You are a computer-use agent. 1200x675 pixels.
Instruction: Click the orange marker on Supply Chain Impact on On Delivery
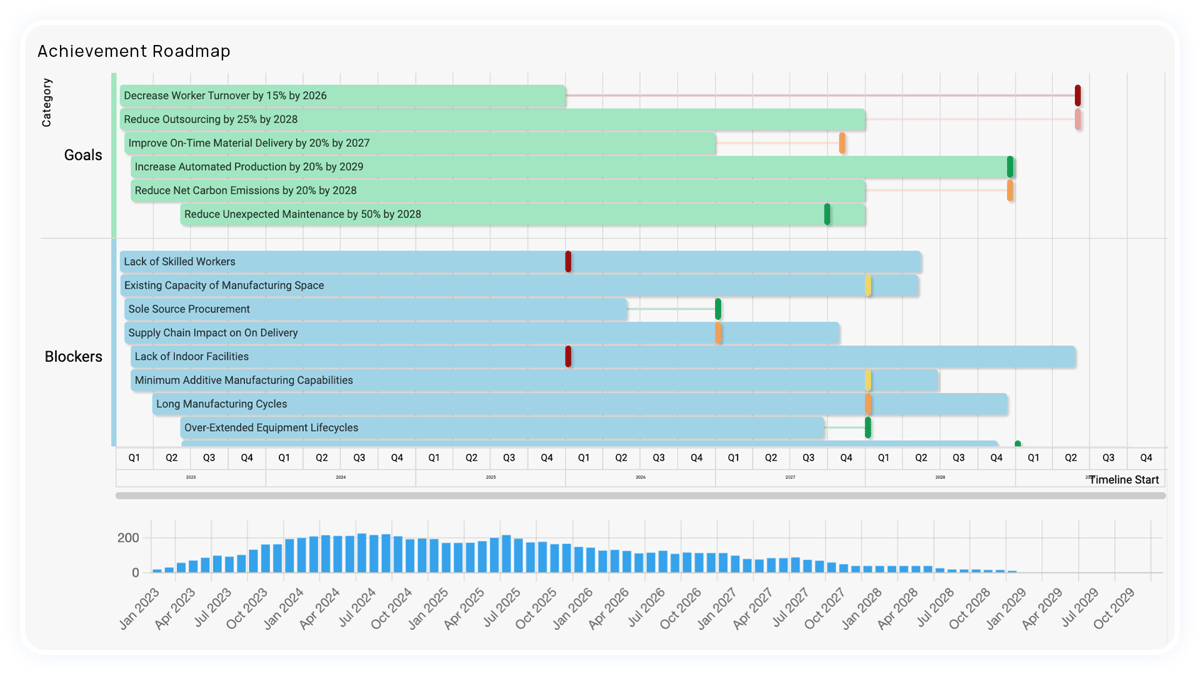(718, 332)
